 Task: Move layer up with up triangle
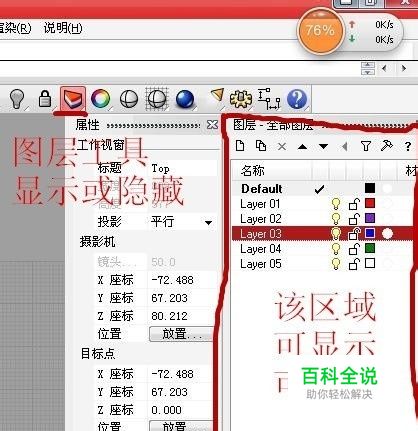click(x=302, y=147)
